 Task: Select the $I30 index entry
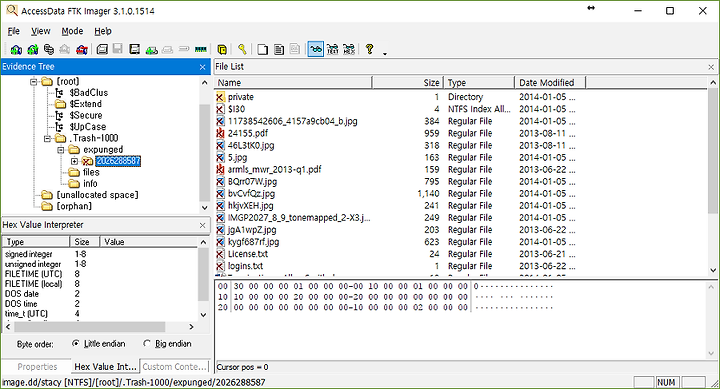coord(236,109)
